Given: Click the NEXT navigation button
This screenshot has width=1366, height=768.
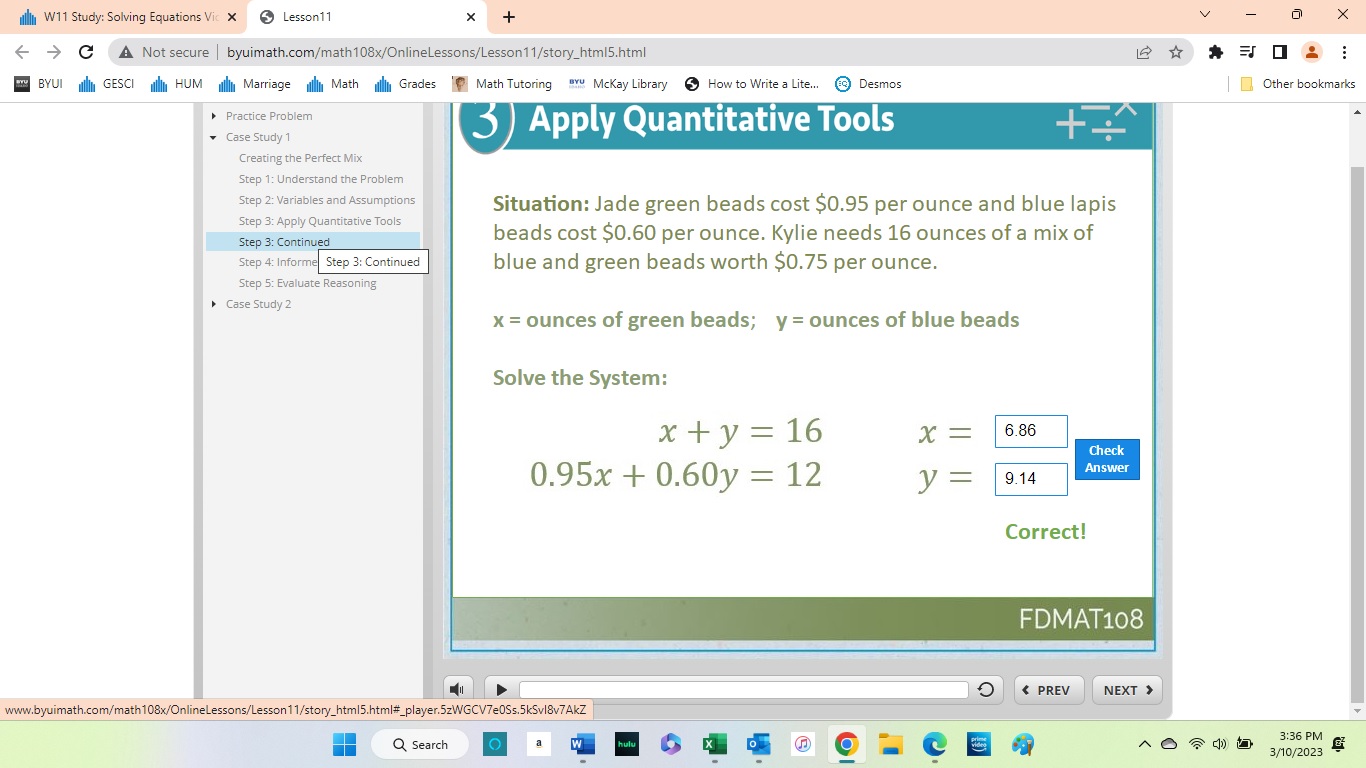Looking at the screenshot, I should (x=1126, y=689).
